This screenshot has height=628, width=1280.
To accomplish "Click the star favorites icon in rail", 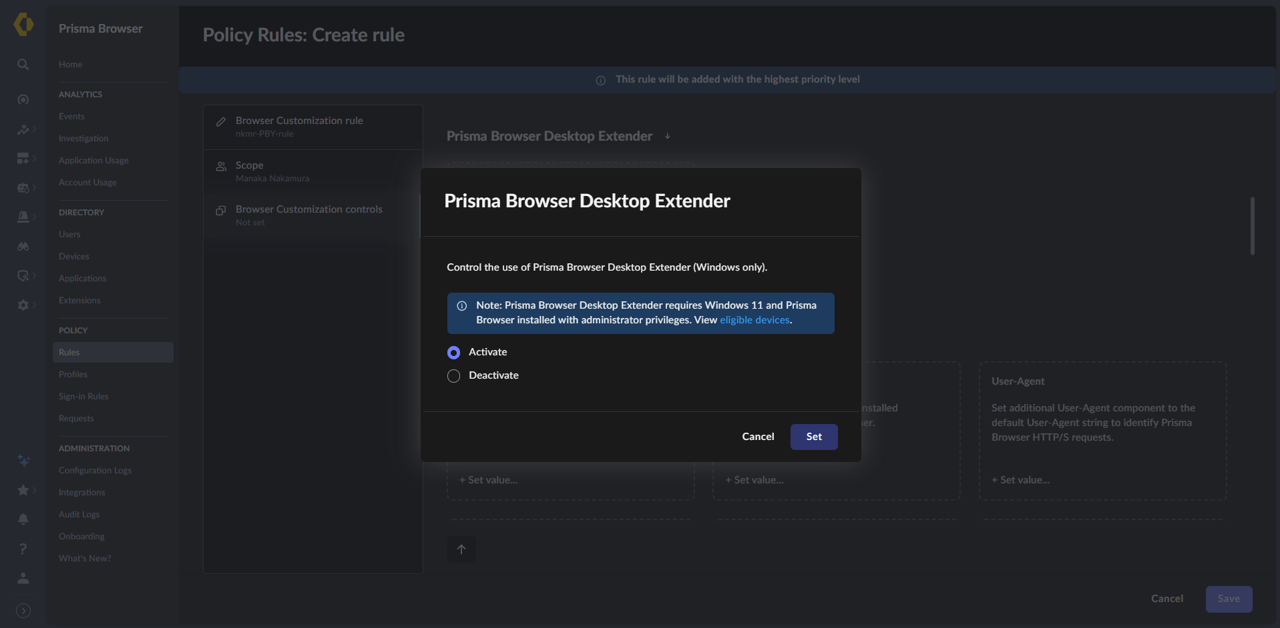I will point(23,490).
